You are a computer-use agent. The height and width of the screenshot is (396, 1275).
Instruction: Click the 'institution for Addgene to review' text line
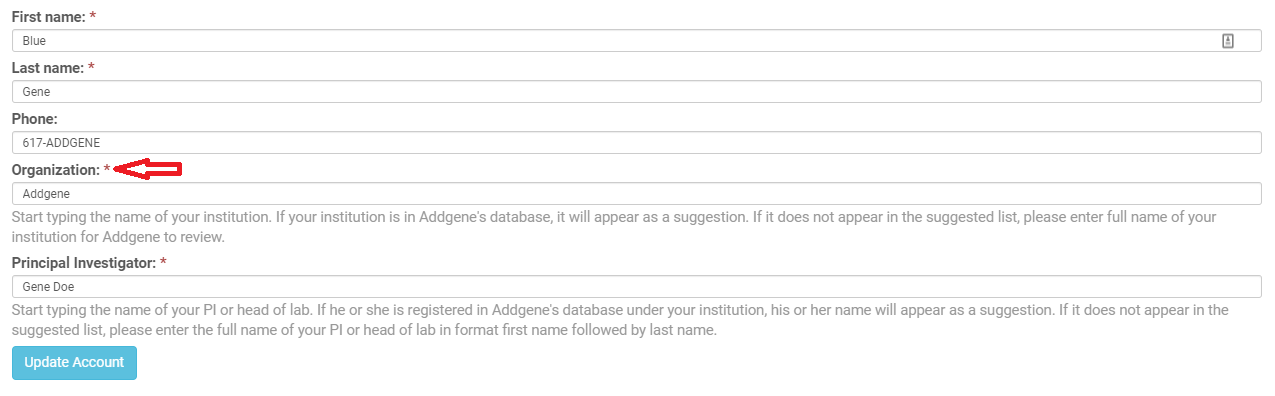[x=118, y=237]
